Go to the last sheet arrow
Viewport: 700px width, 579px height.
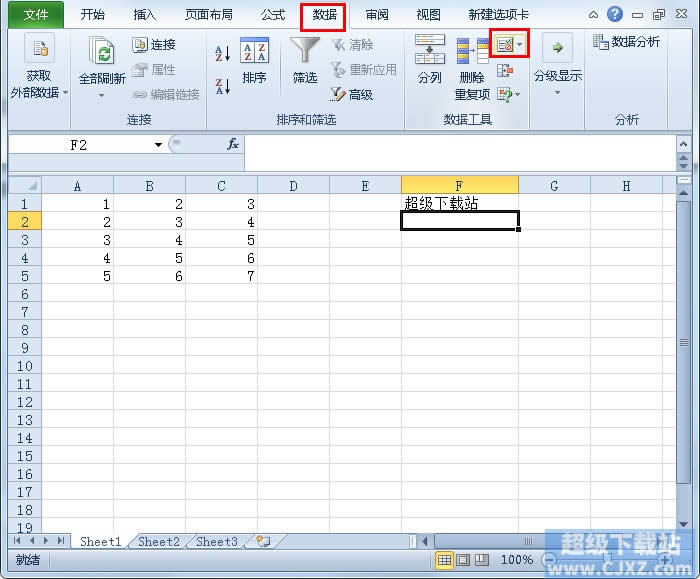click(x=61, y=541)
